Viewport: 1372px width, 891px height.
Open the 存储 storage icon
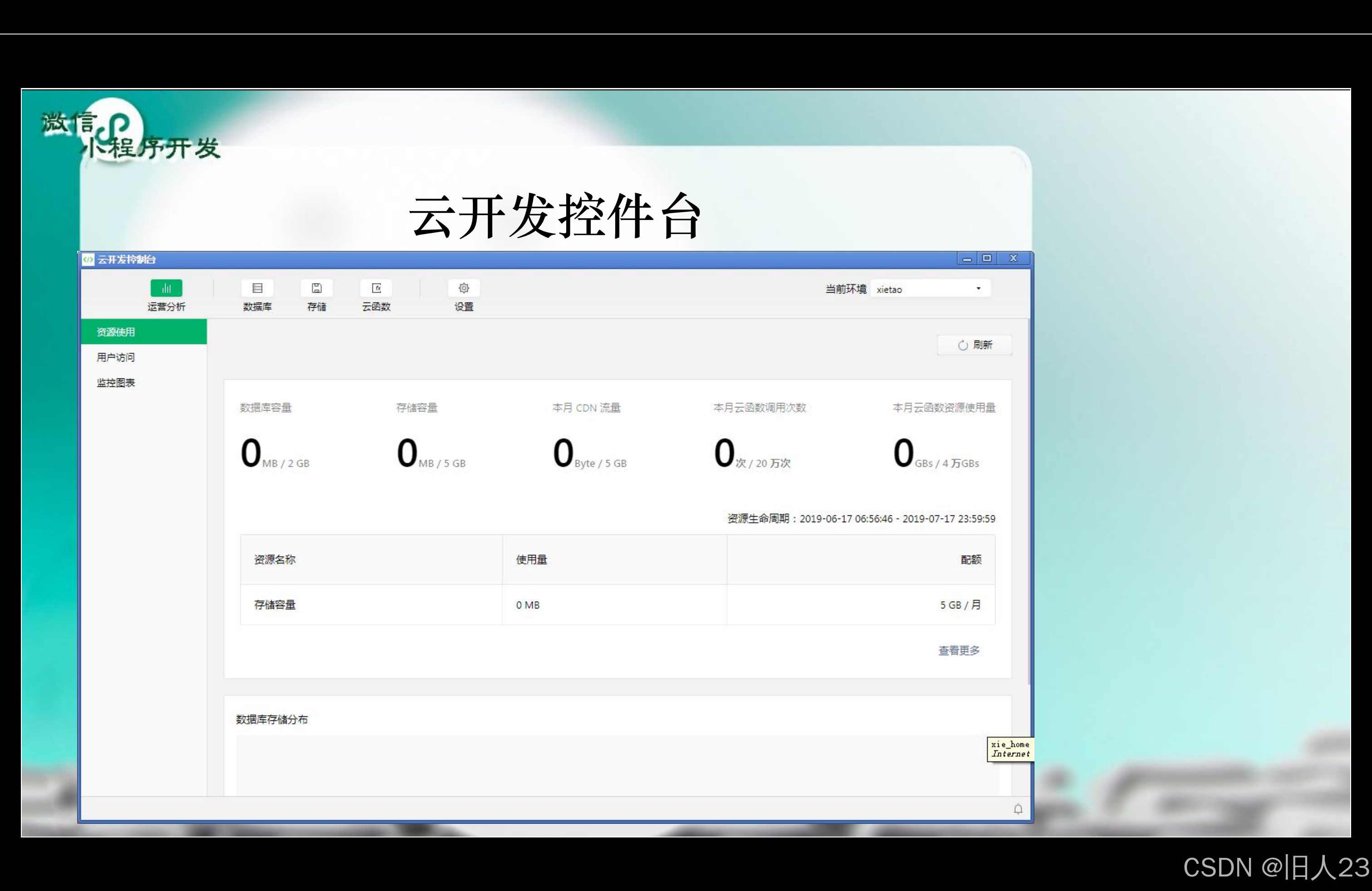(x=317, y=288)
